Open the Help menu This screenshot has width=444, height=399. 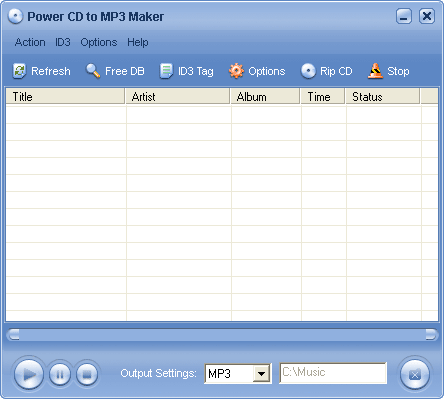138,42
